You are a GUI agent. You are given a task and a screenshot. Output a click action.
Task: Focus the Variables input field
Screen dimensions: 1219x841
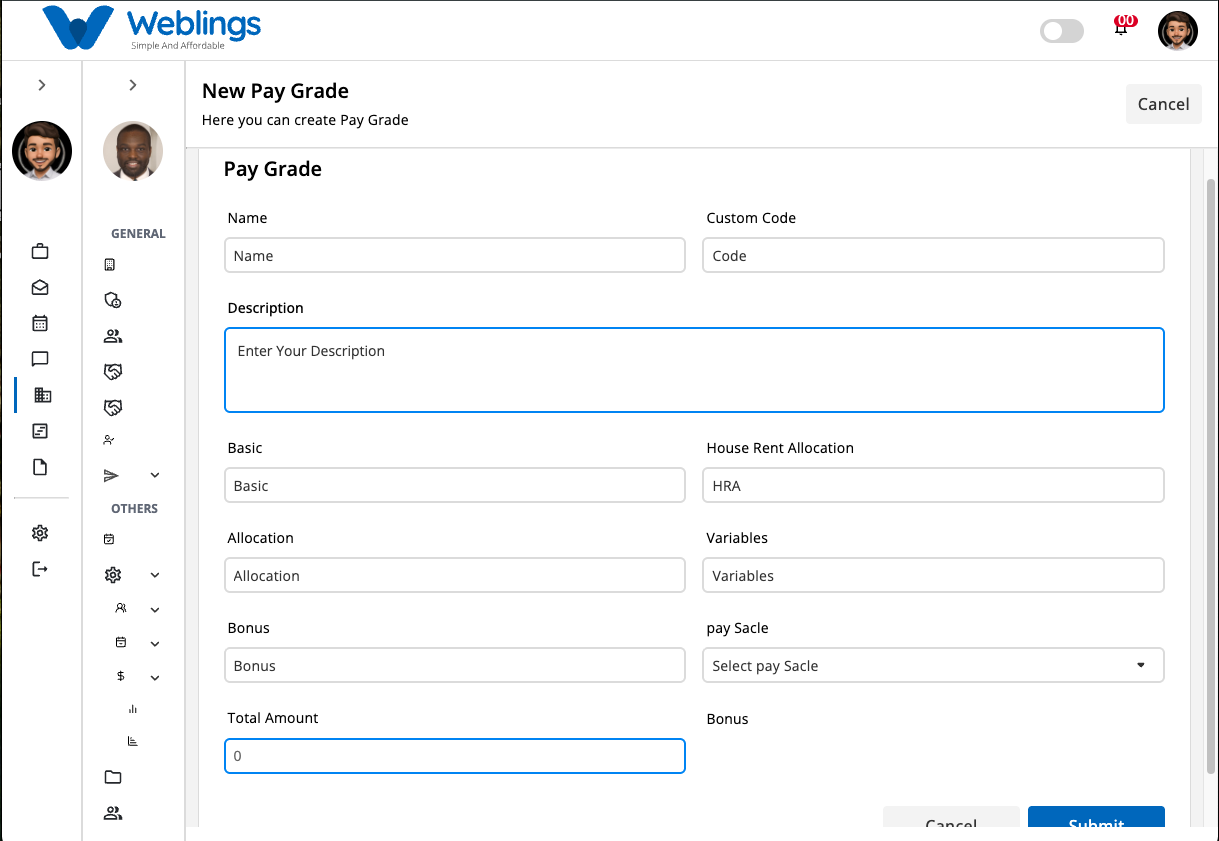(x=934, y=575)
